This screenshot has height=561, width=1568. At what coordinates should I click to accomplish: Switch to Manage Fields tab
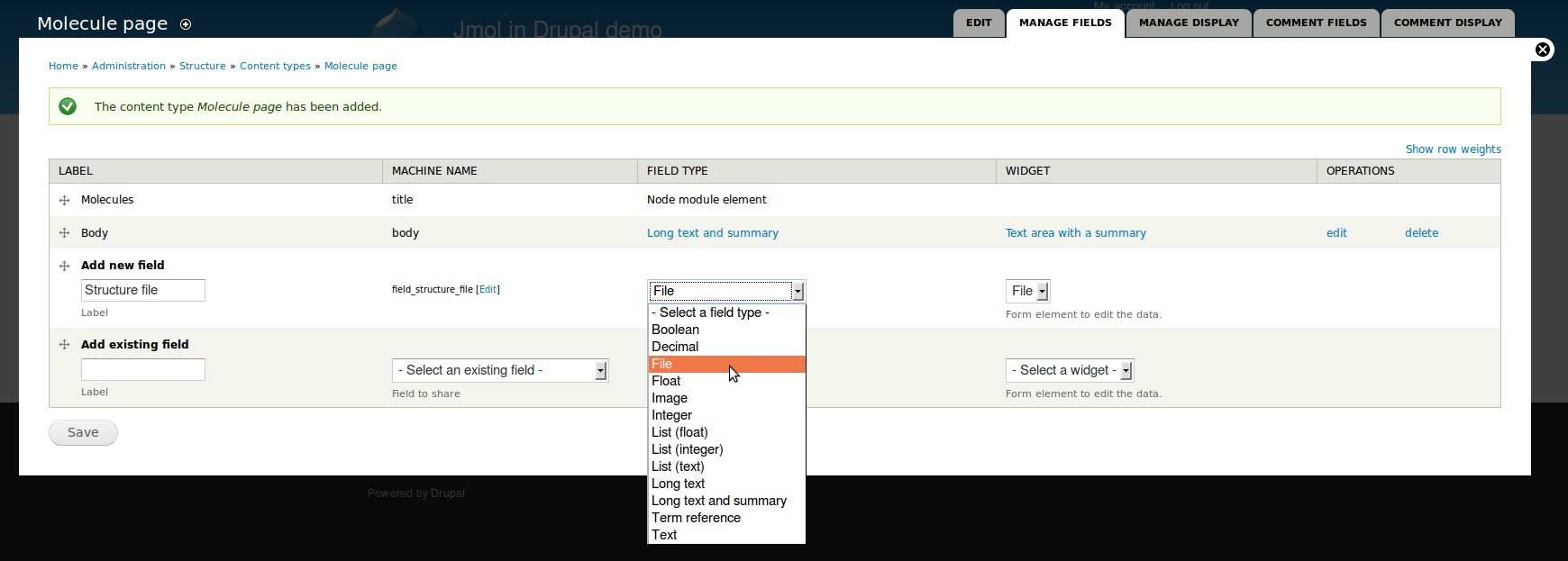1065,23
